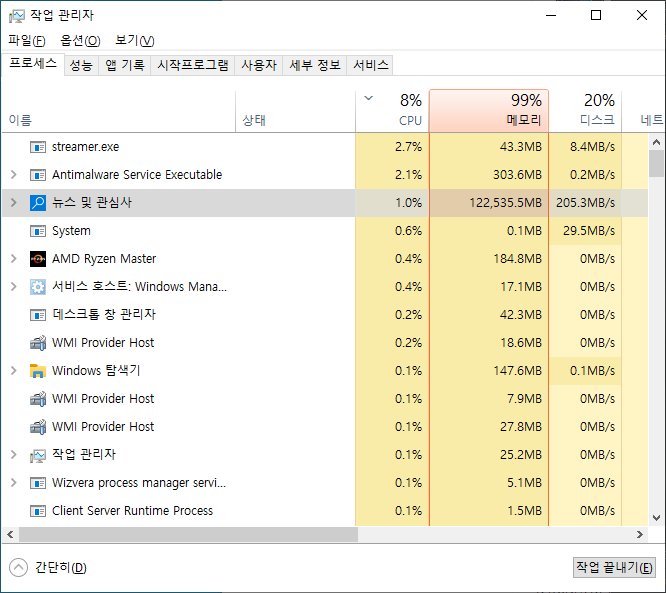Image resolution: width=666 pixels, height=593 pixels.
Task: Click the 작업 끝내기 button
Action: coord(614,568)
